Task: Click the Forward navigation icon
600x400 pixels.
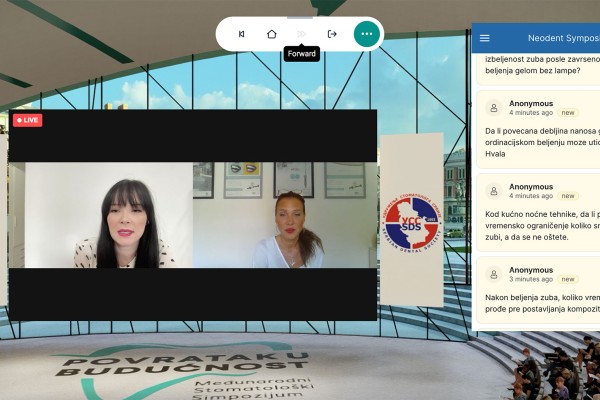Action: point(301,34)
